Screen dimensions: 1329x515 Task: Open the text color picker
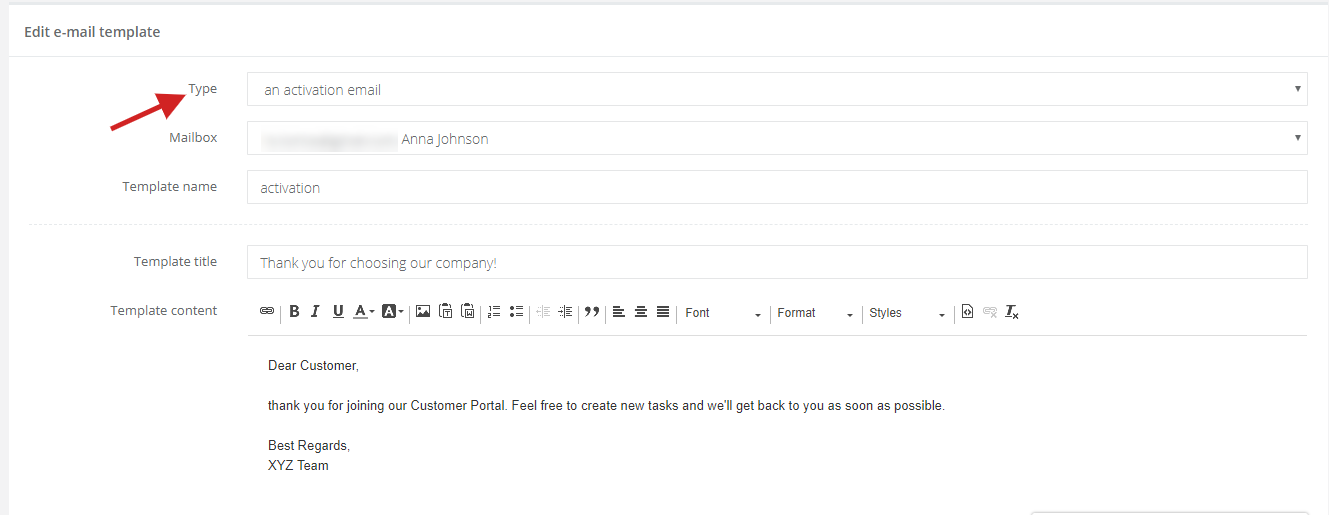point(364,312)
